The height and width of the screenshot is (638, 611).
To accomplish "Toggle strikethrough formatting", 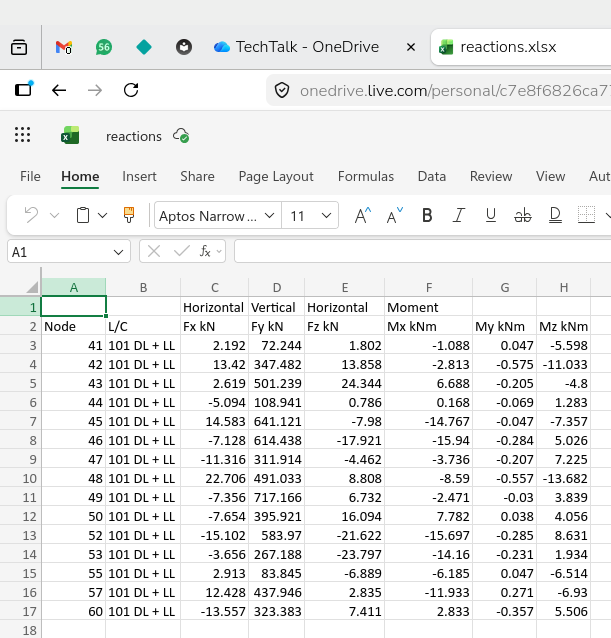I will [x=523, y=215].
